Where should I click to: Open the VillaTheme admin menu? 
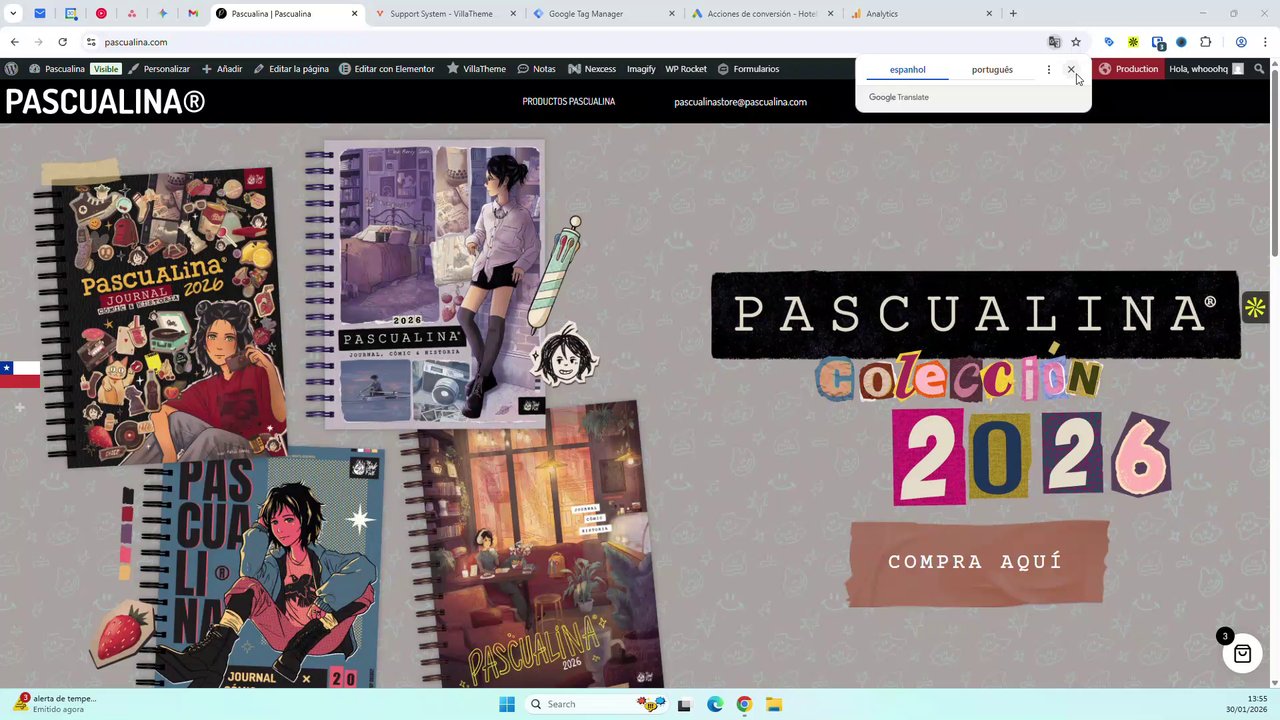(476, 69)
